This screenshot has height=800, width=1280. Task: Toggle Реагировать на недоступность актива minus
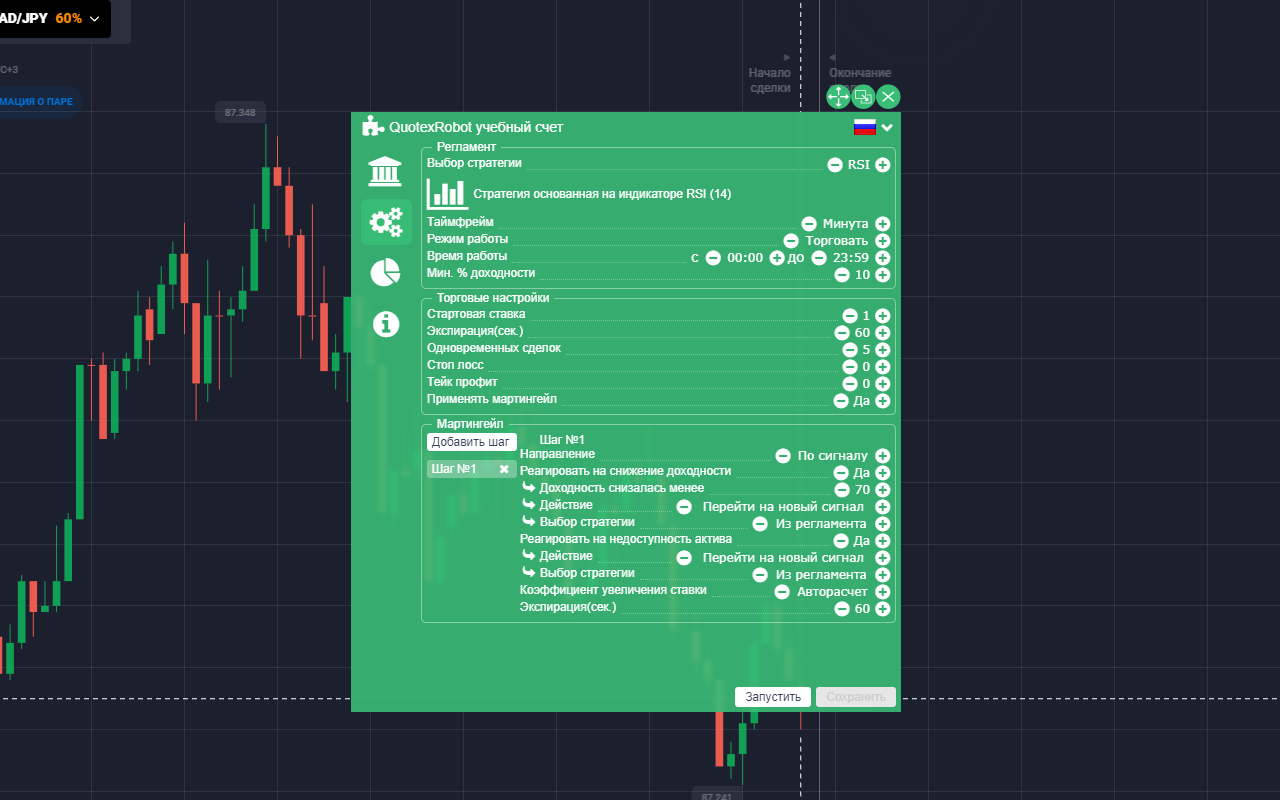842,541
